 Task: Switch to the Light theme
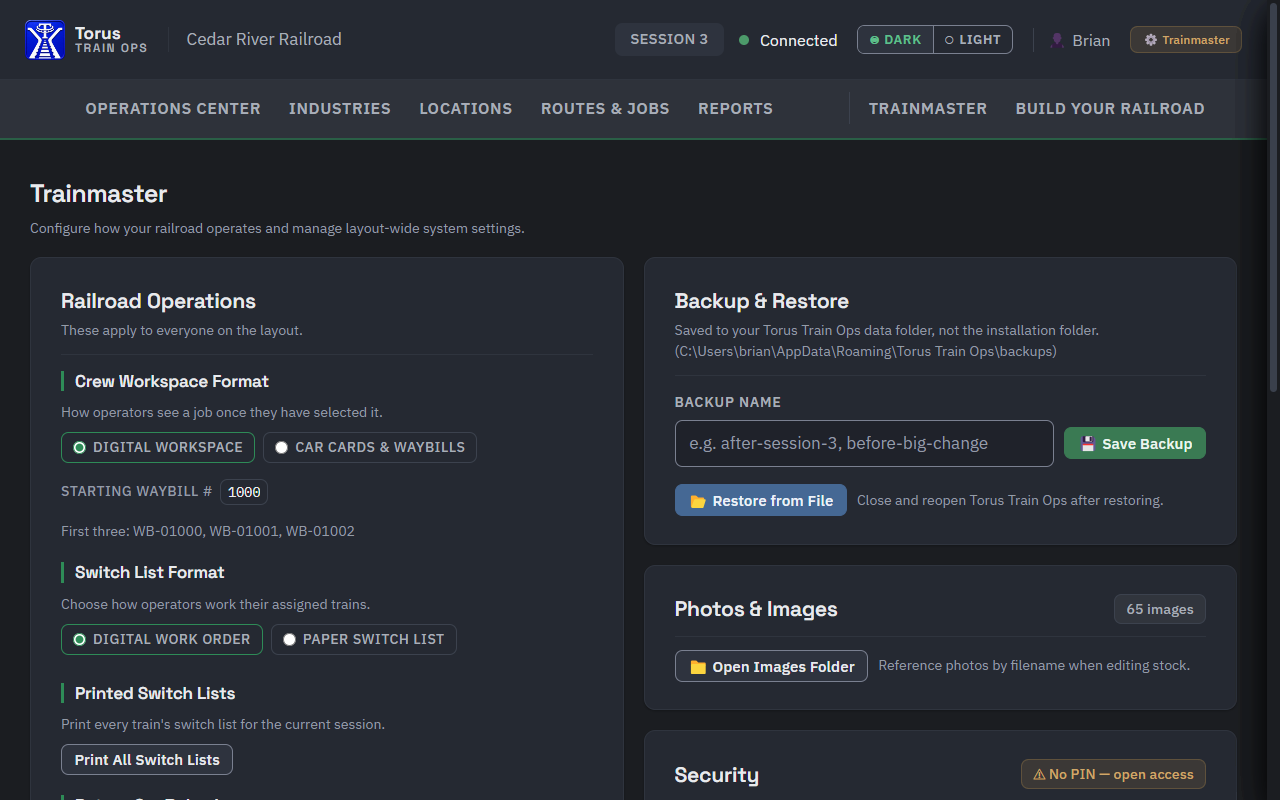pyautogui.click(x=973, y=40)
